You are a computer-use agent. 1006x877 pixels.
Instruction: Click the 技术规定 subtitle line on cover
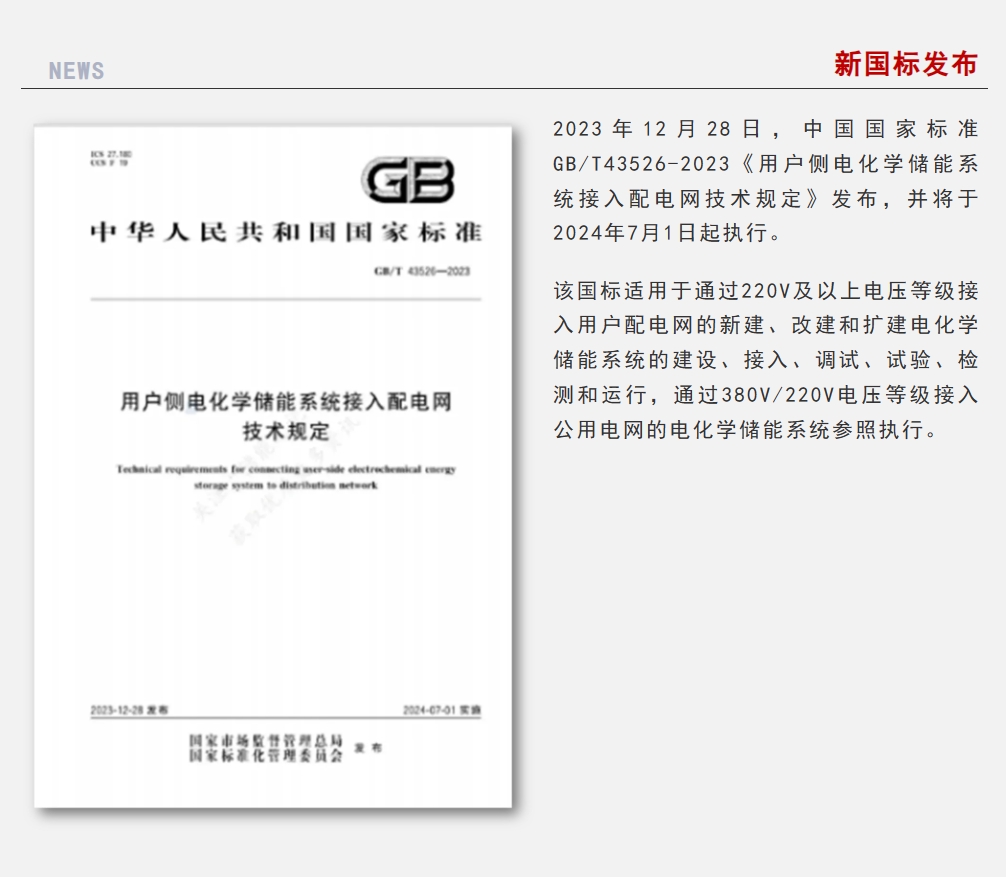pyautogui.click(x=286, y=432)
